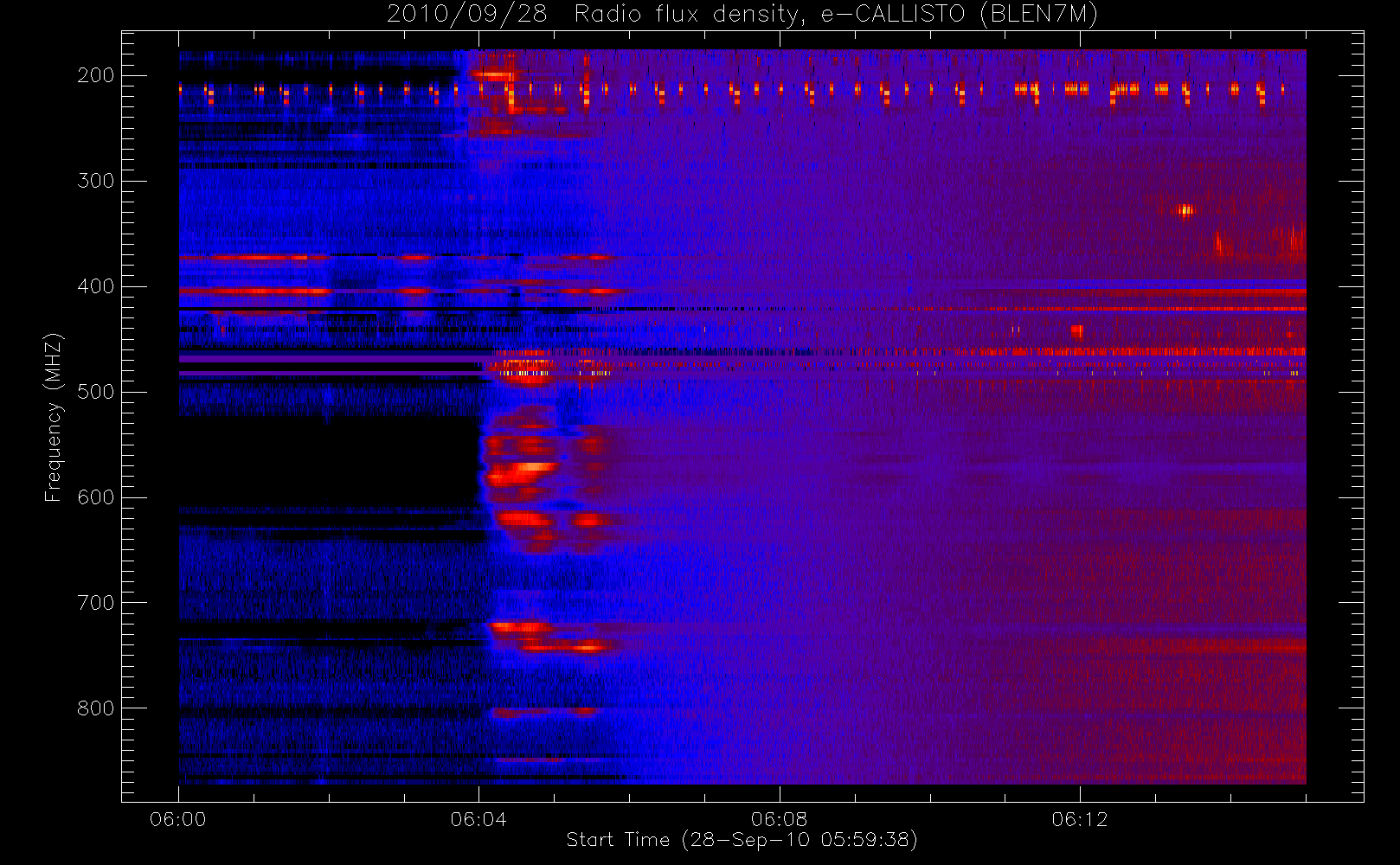
Task: Click the 'Frequency (MHz)' axis title
Action: pyautogui.click(x=54, y=417)
